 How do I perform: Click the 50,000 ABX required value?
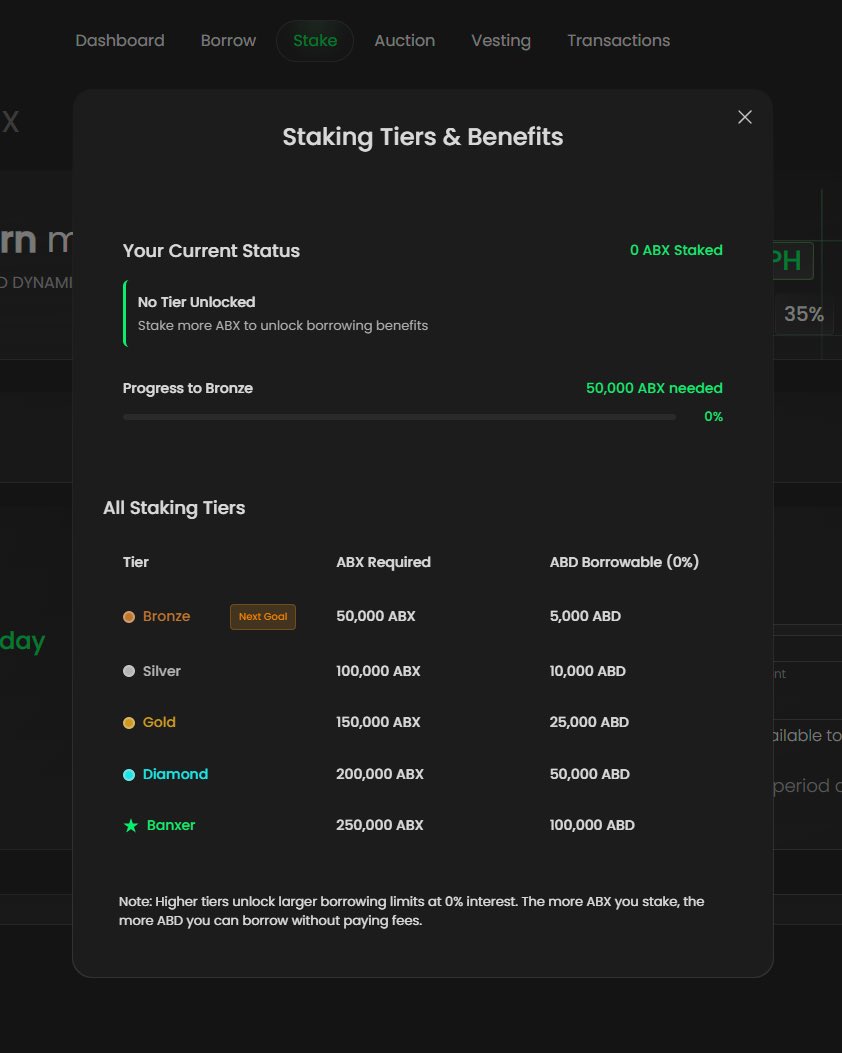point(376,616)
